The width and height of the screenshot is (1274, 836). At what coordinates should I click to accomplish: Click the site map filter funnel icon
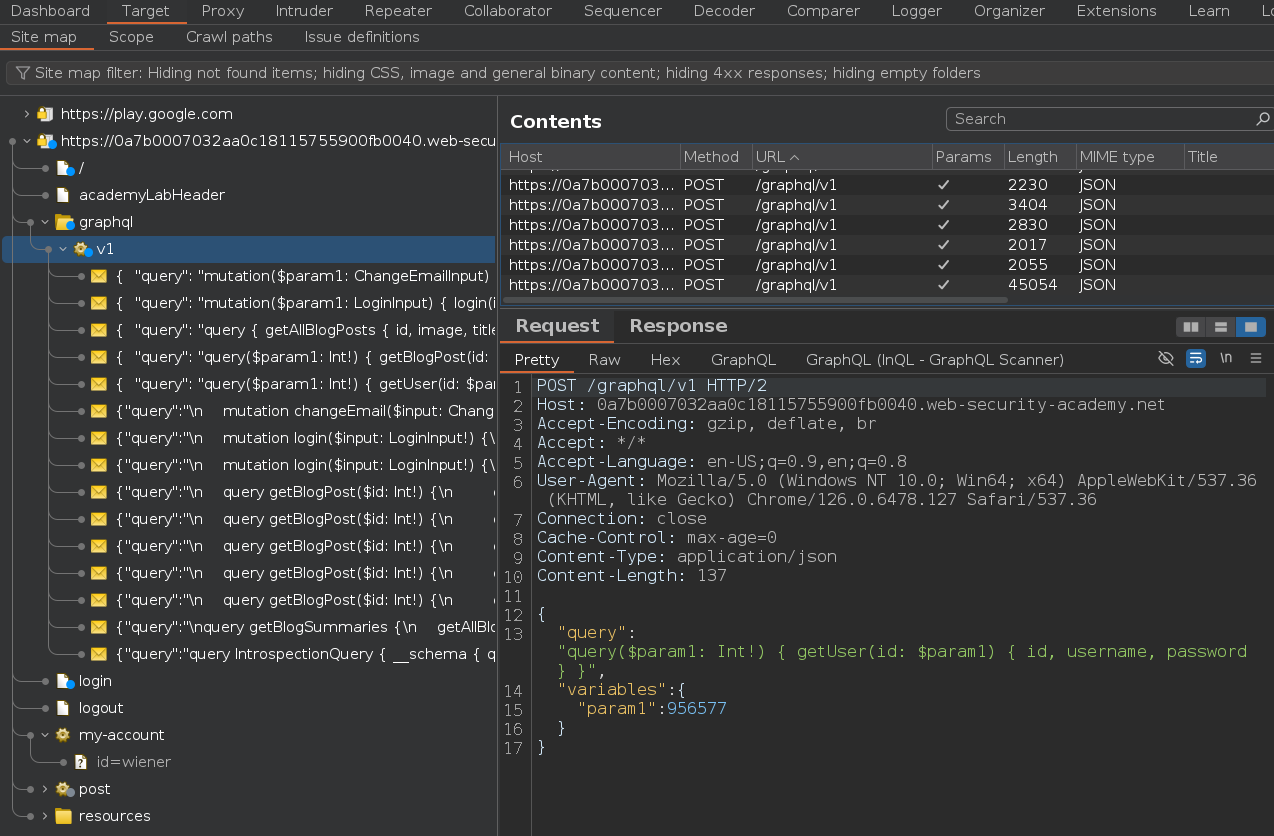pos(22,73)
